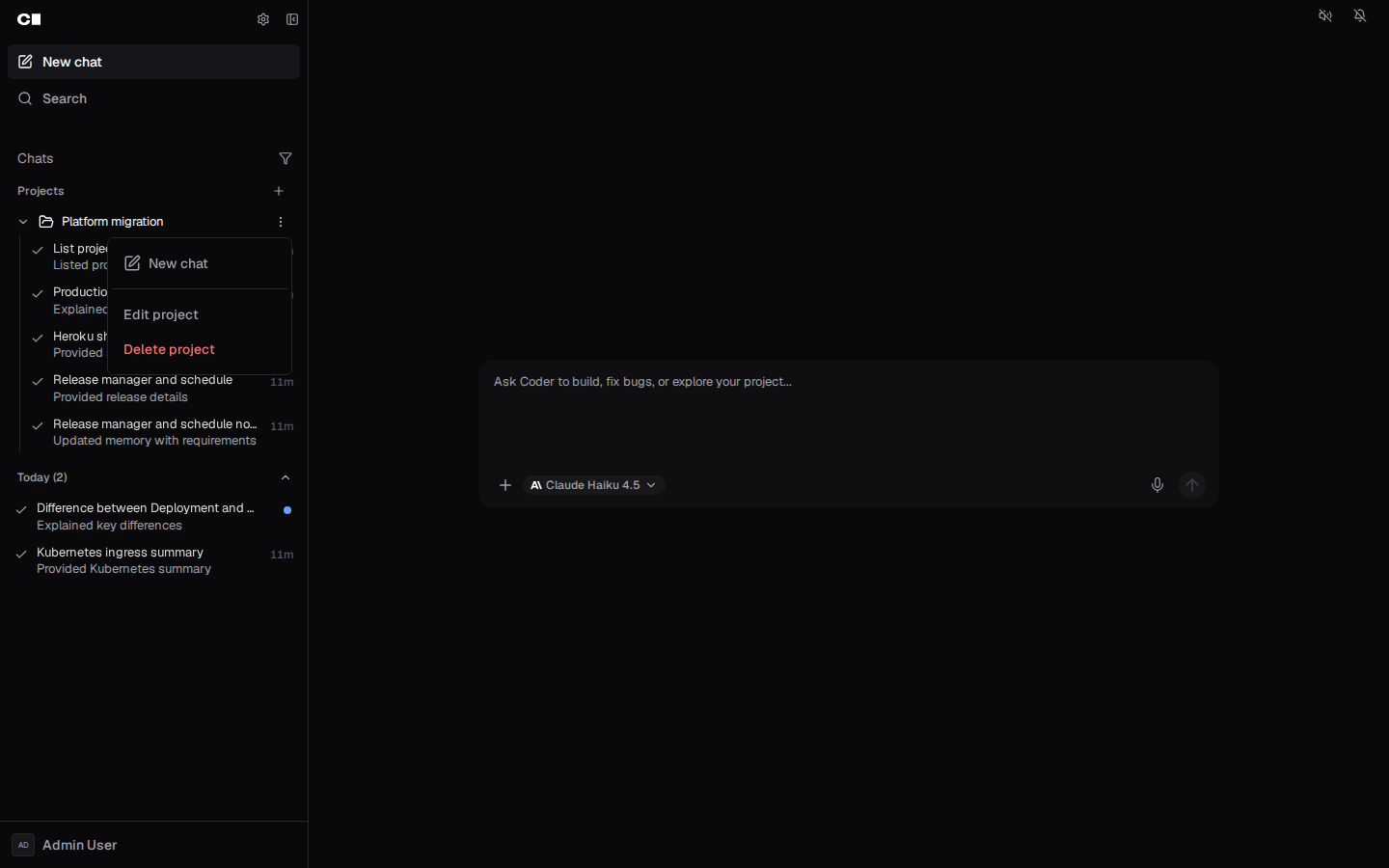This screenshot has height=868, width=1389.
Task: Click the Coder logo top left
Action: (30, 19)
